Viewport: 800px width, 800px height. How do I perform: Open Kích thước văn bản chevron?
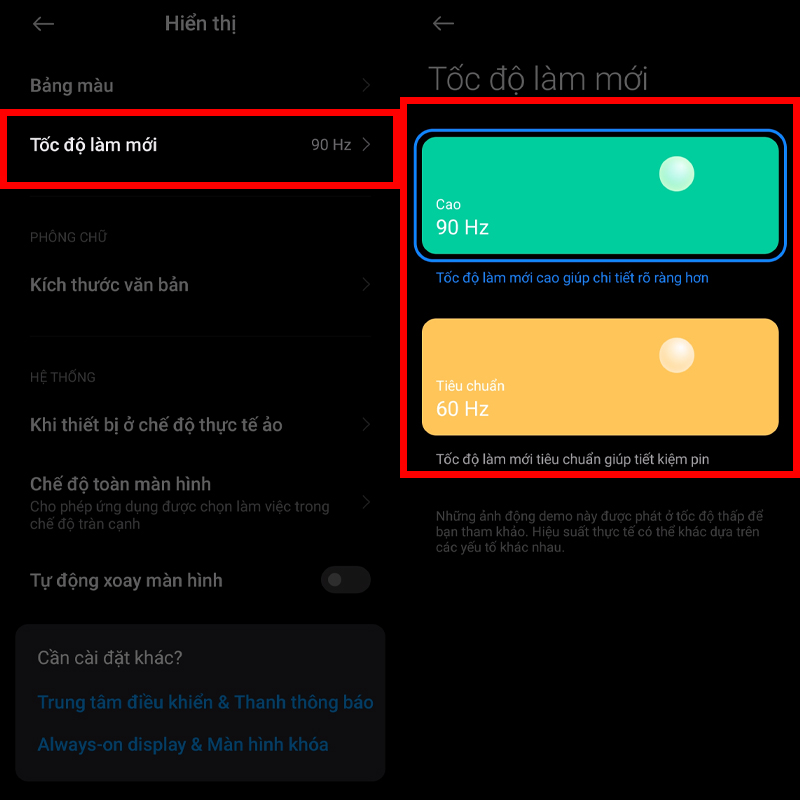click(366, 285)
